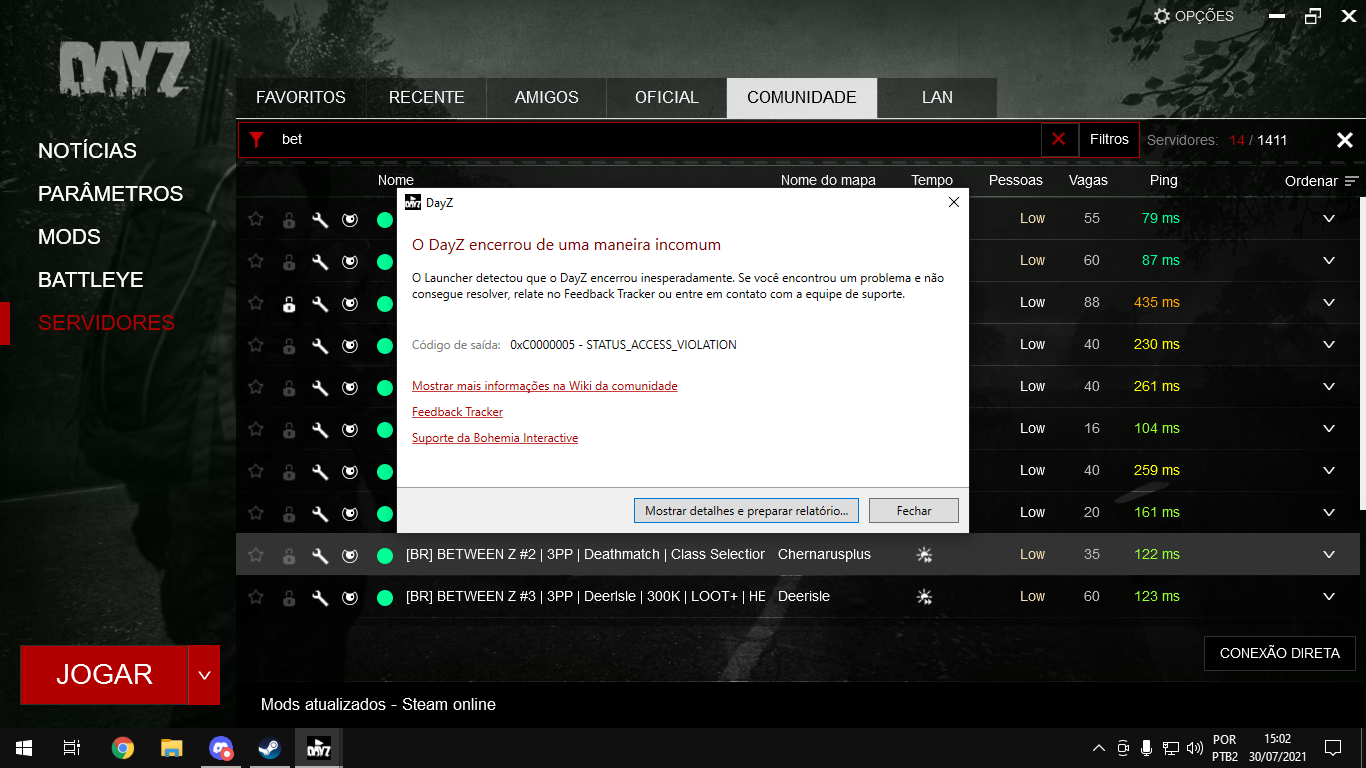Toggle favorite star on the 104 ms row

(256, 429)
